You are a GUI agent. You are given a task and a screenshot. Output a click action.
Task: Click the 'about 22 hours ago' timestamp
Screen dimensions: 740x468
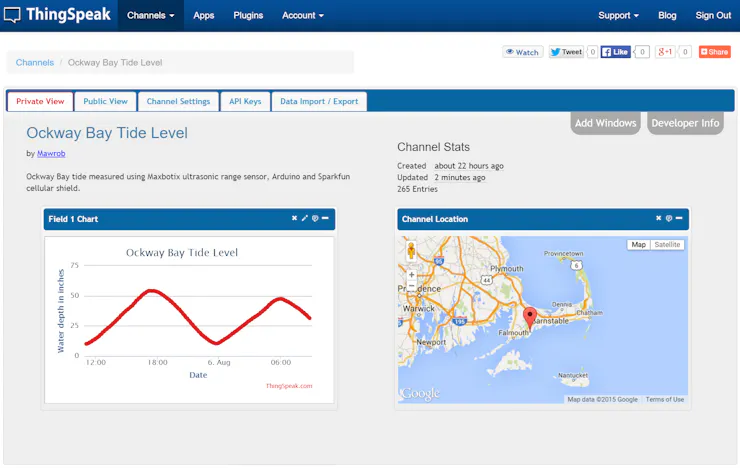click(x=469, y=166)
